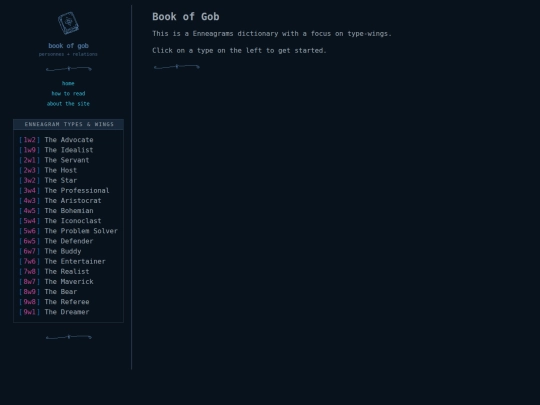
Task: Open the 'book of gob' site title link
Action: coord(68,45)
